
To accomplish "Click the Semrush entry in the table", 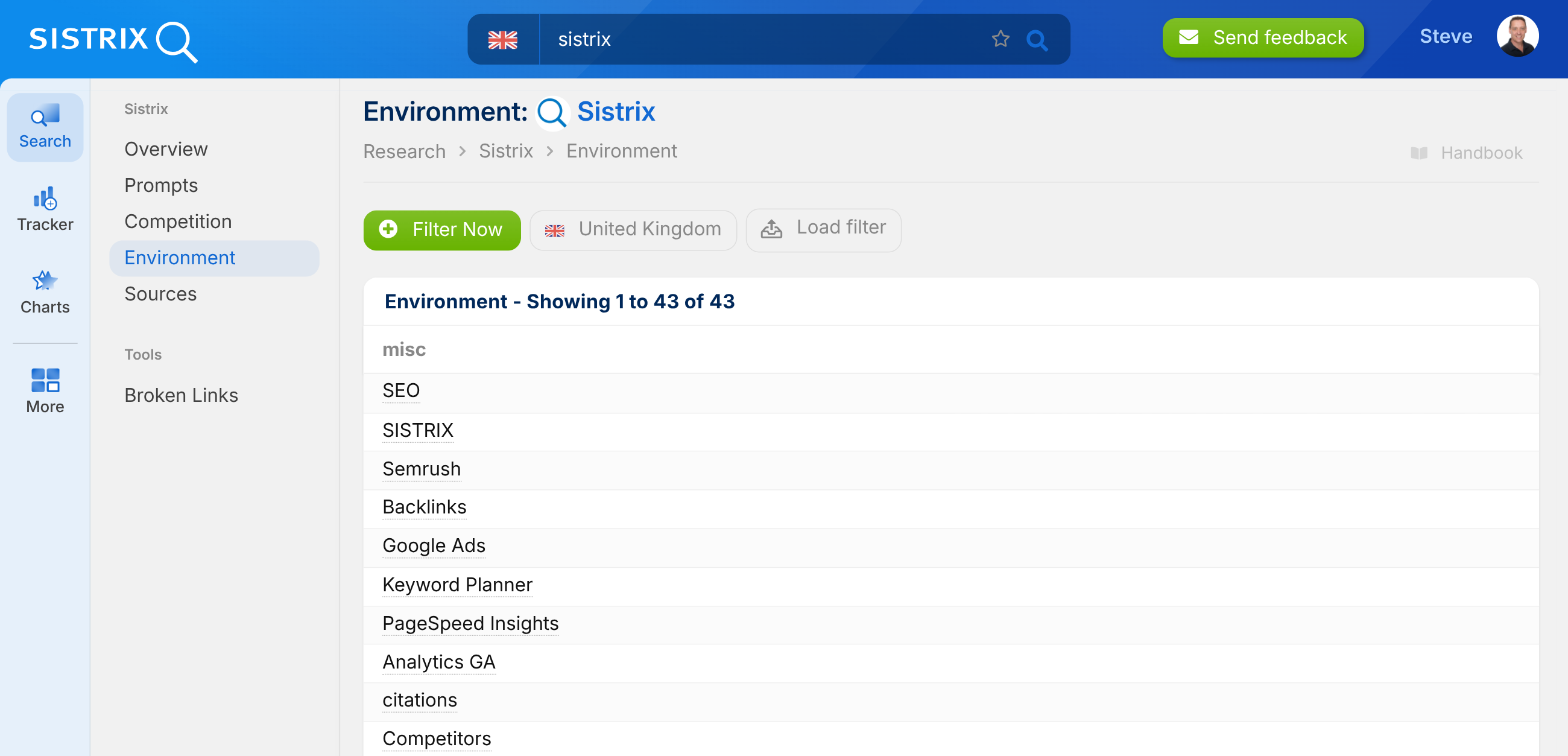I will tap(421, 469).
